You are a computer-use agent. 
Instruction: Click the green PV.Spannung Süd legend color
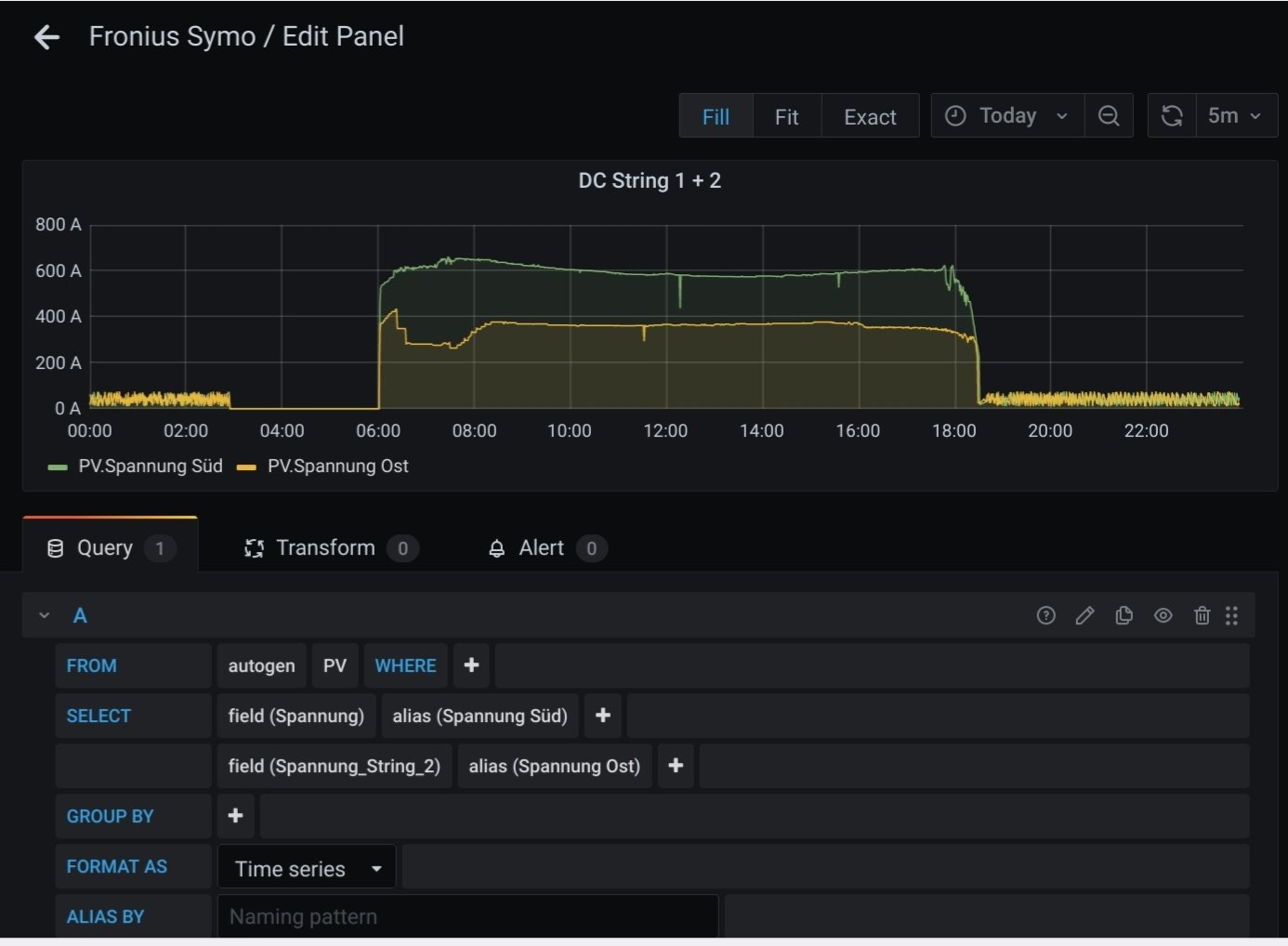(x=58, y=466)
